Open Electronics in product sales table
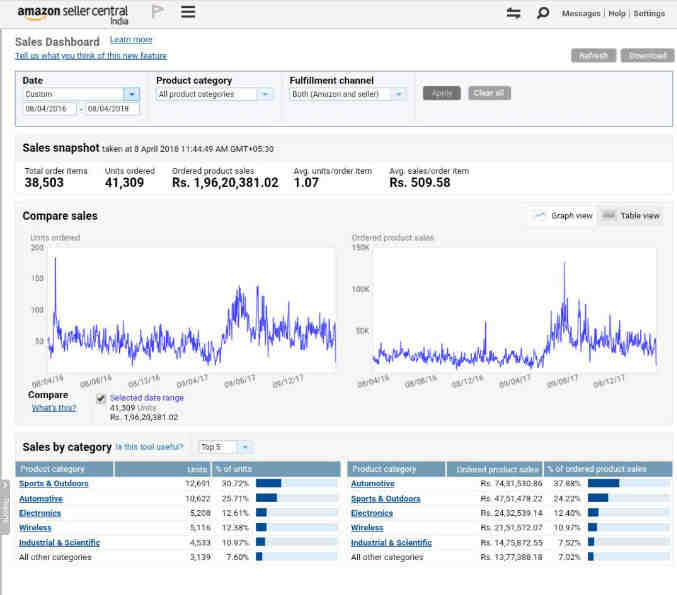The height and width of the screenshot is (595, 677). pyautogui.click(x=372, y=513)
